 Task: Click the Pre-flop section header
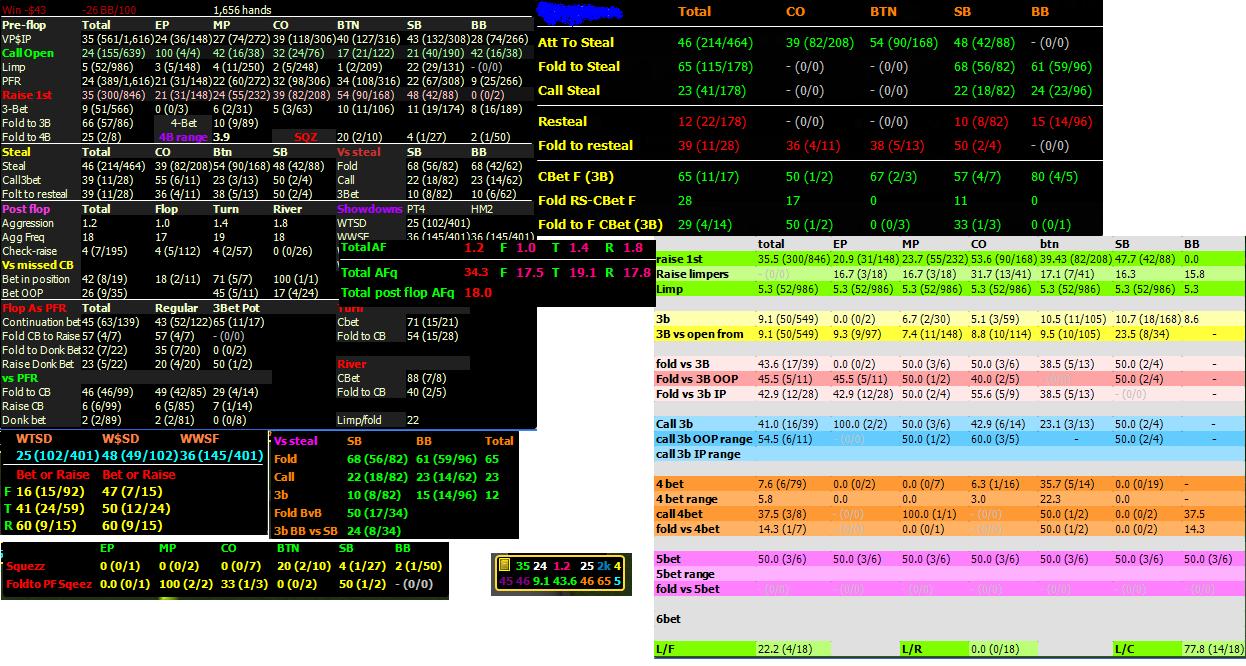26,24
